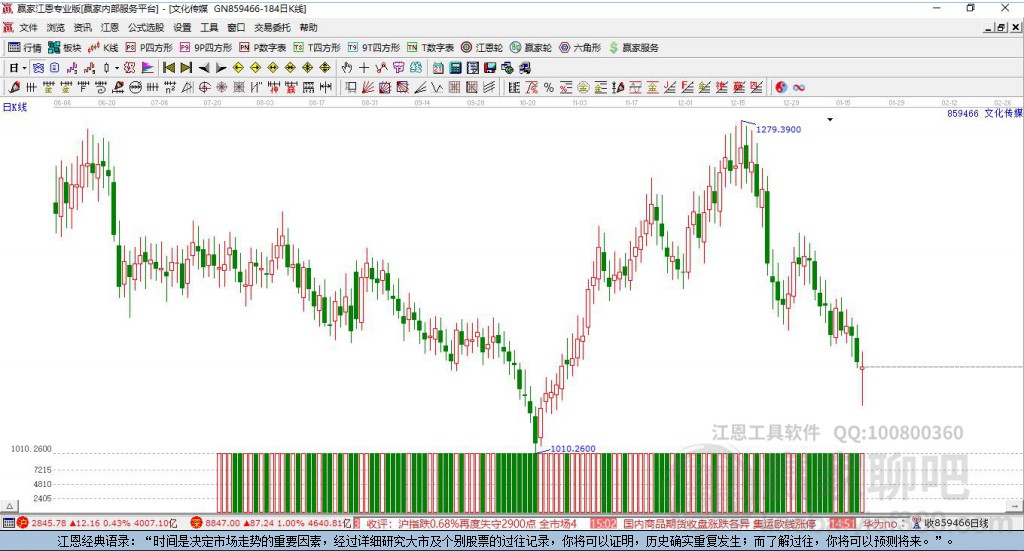Jump to first bar with skip-back icon
The width and height of the screenshot is (1024, 551).
pyautogui.click(x=169, y=68)
